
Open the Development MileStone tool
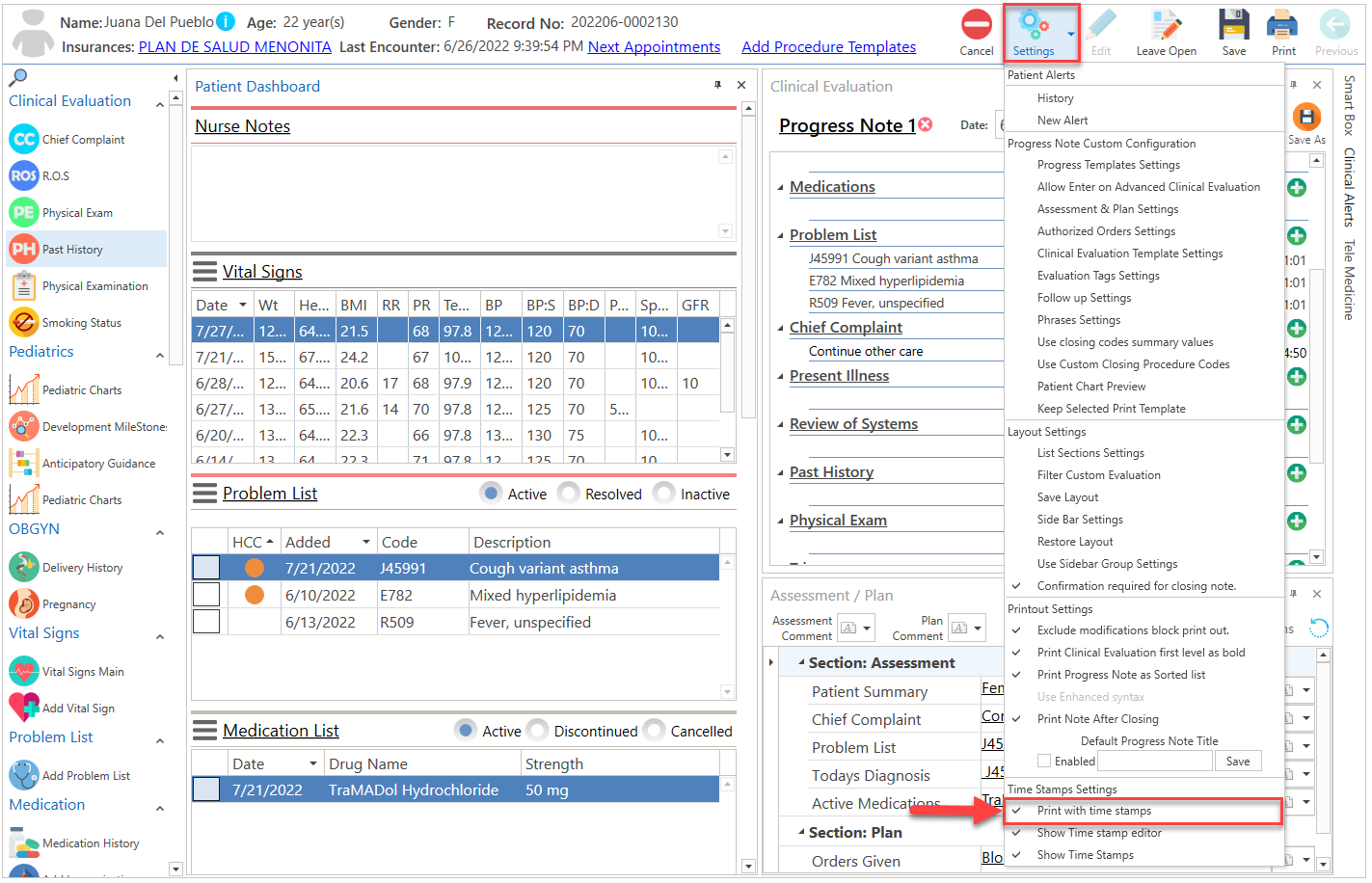tap(23, 425)
